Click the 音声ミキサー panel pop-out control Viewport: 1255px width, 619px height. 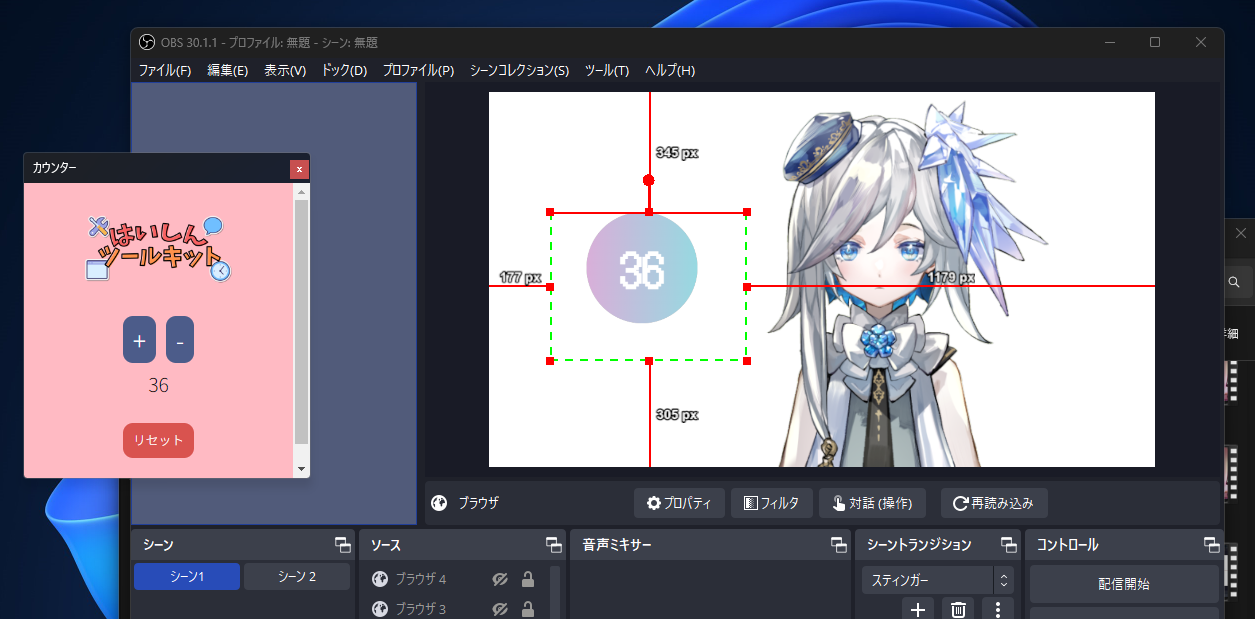[838, 545]
